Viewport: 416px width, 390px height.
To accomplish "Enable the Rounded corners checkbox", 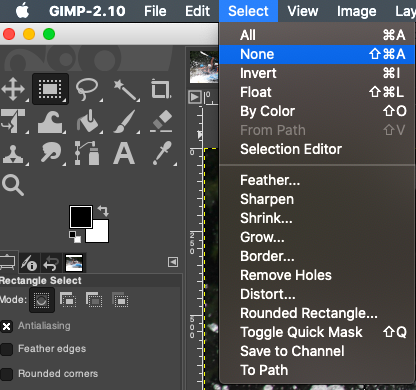I will click(6, 374).
